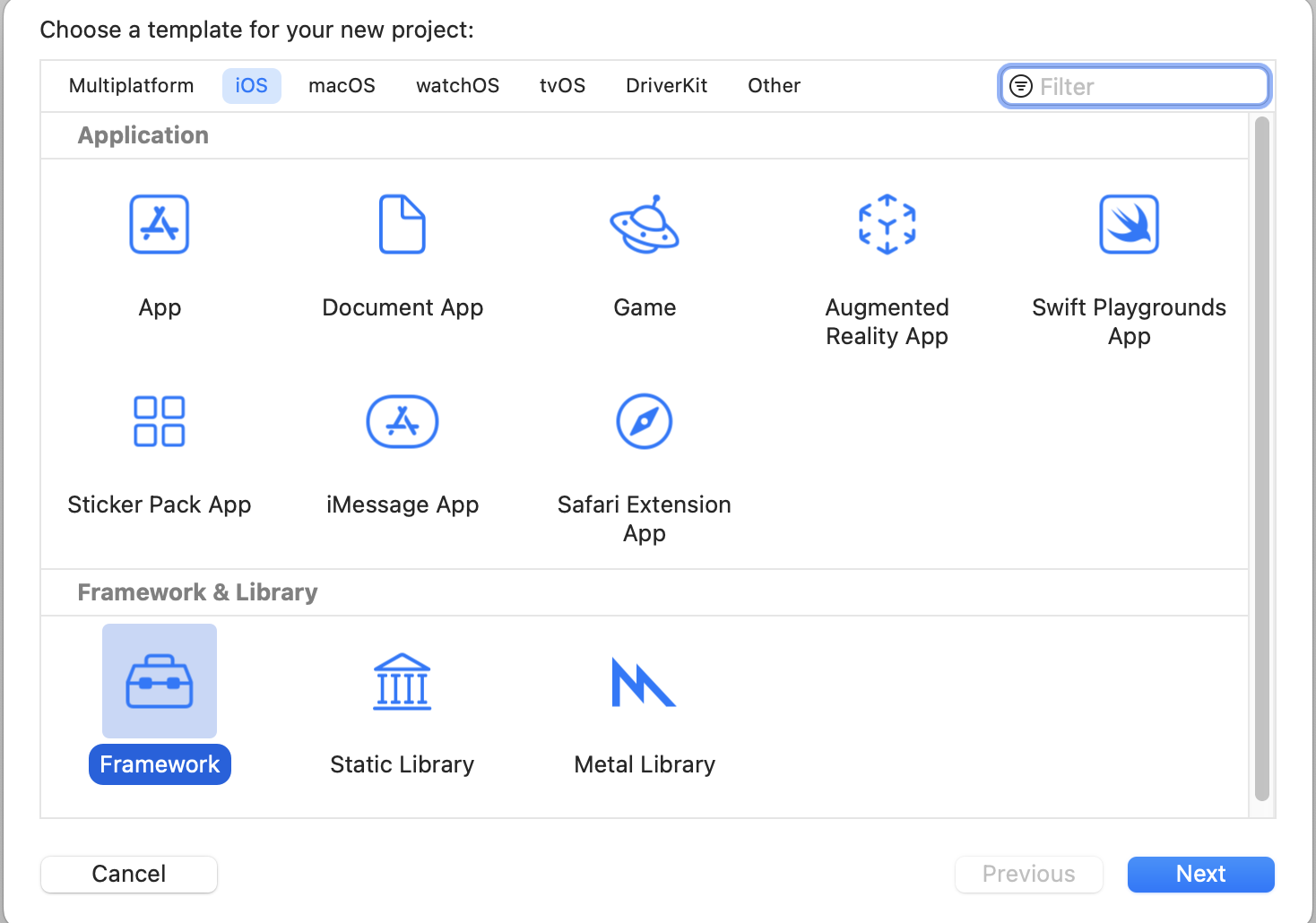The image size is (1316, 923).
Task: Click the "Game" template label
Action: pyautogui.click(x=645, y=307)
